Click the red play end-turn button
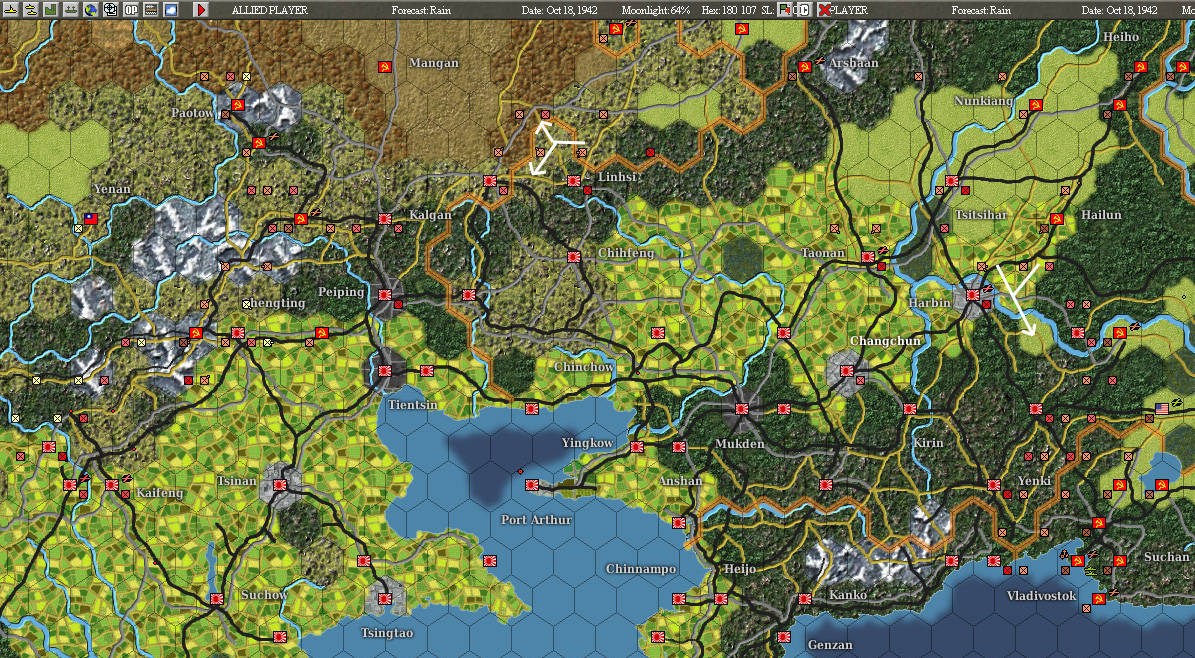Viewport: 1195px width, 658px height. (x=200, y=10)
